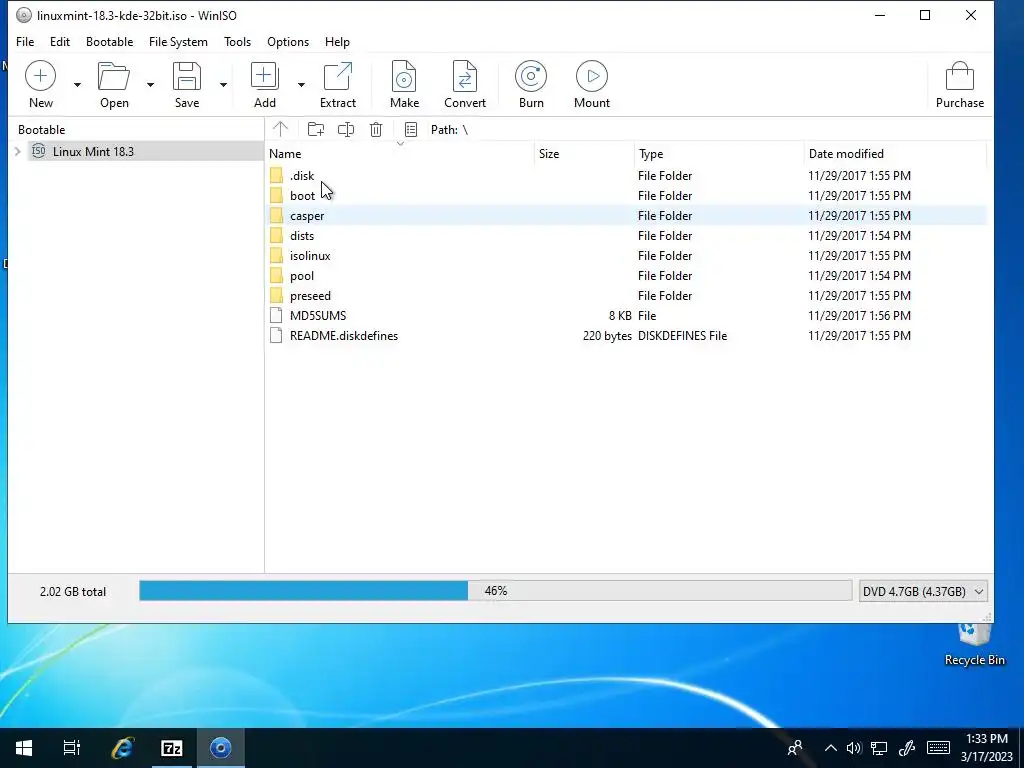Click the MD5SUMS file icon
The width and height of the screenshot is (1024, 768).
[x=276, y=316]
